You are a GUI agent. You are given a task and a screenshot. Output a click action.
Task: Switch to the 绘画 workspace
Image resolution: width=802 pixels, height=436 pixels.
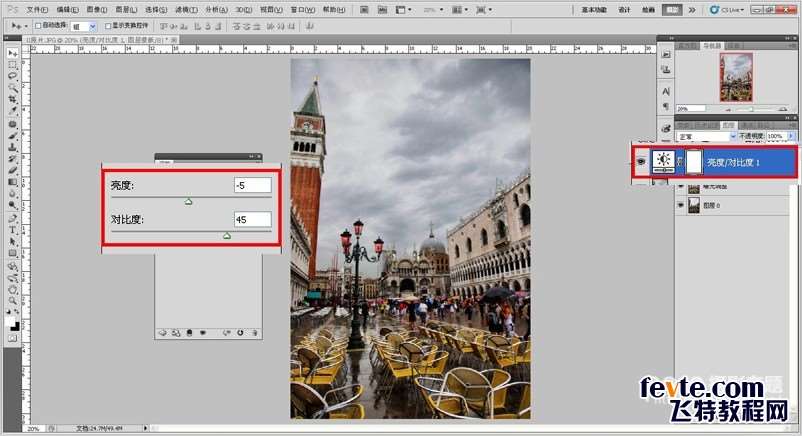point(648,10)
